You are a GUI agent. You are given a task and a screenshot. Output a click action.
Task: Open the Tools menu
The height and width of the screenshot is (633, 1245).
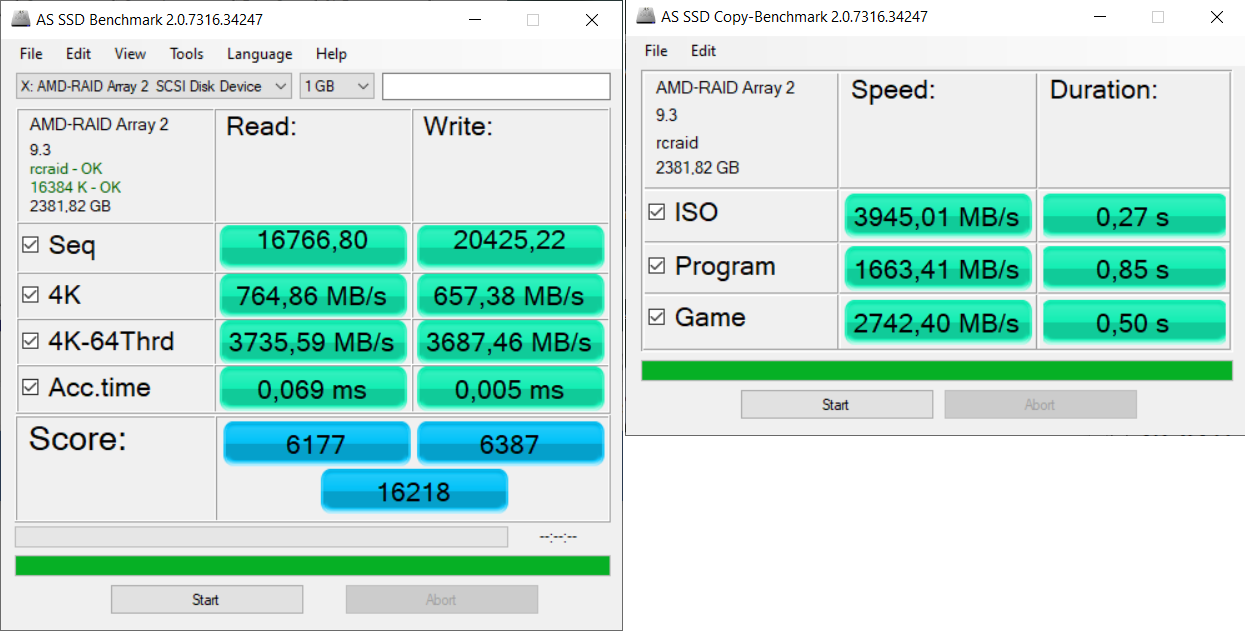coord(186,54)
